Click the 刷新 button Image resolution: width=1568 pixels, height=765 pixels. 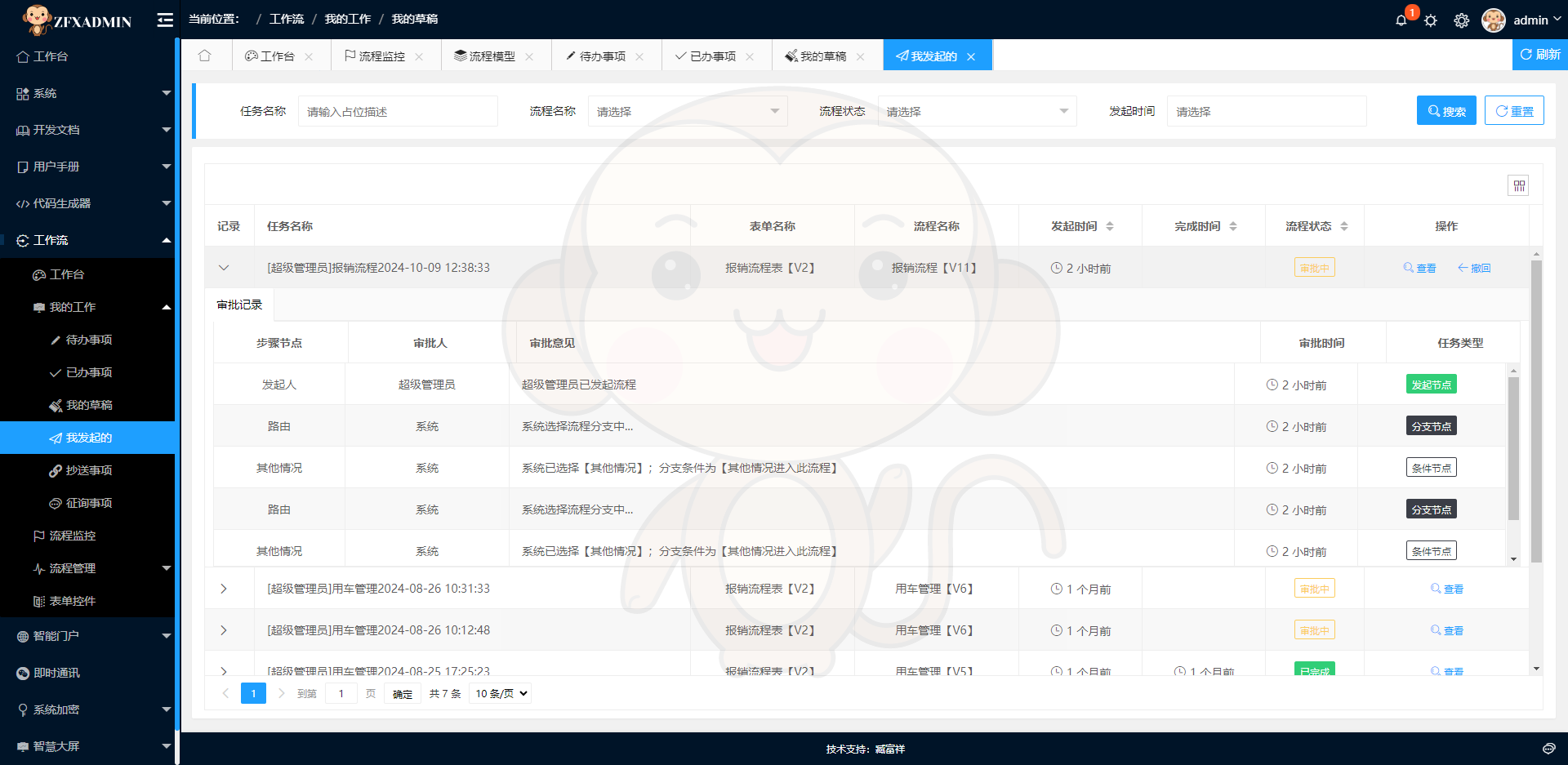[1539, 55]
